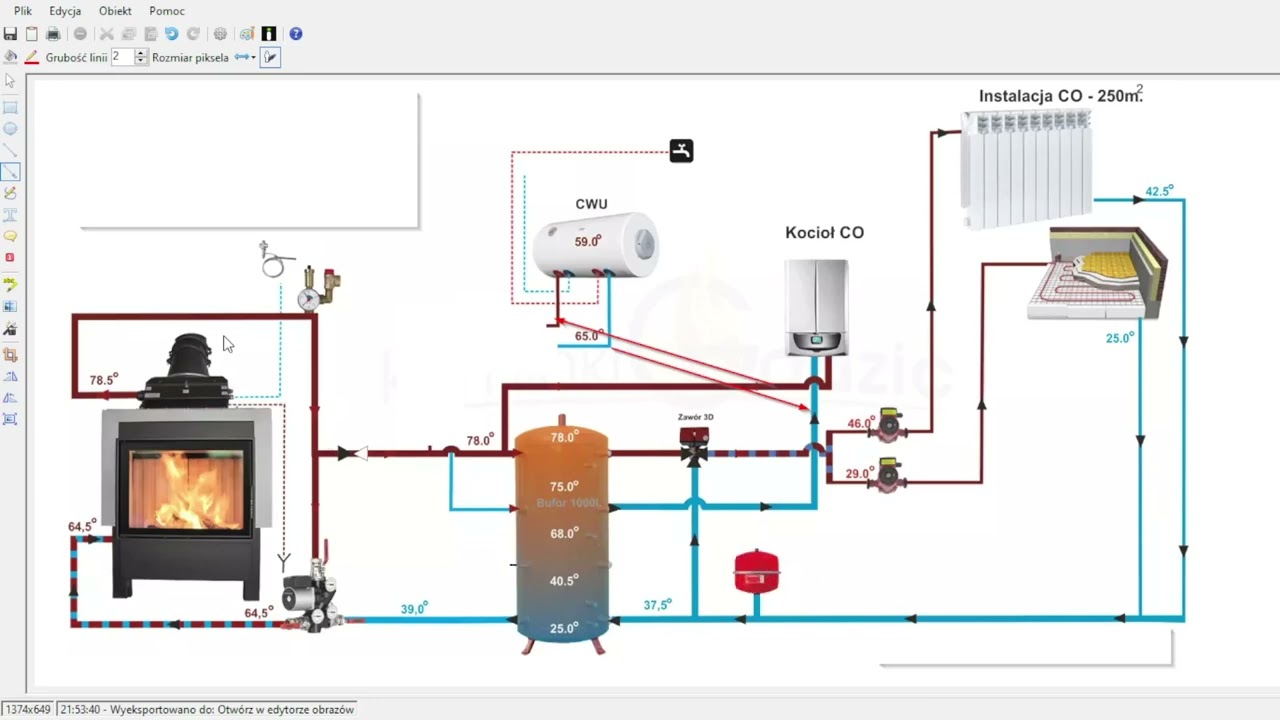Click the Copy to clipboard icon
The height and width of the screenshot is (720, 1280).
pos(32,34)
